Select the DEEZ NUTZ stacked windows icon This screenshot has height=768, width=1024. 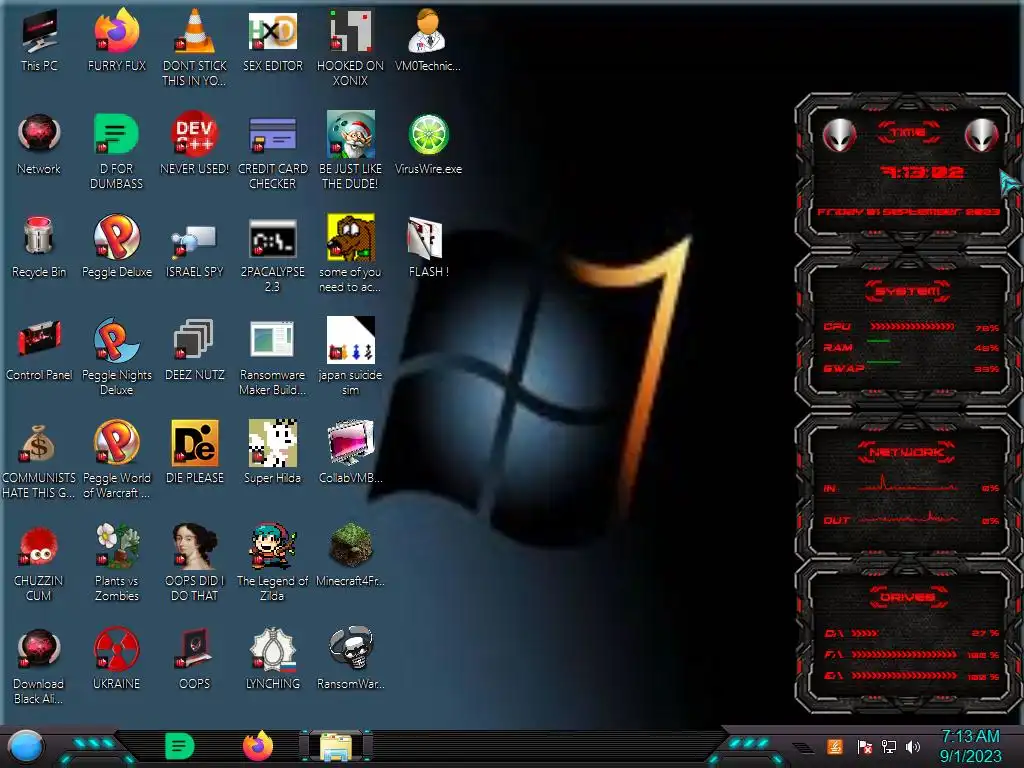point(195,350)
